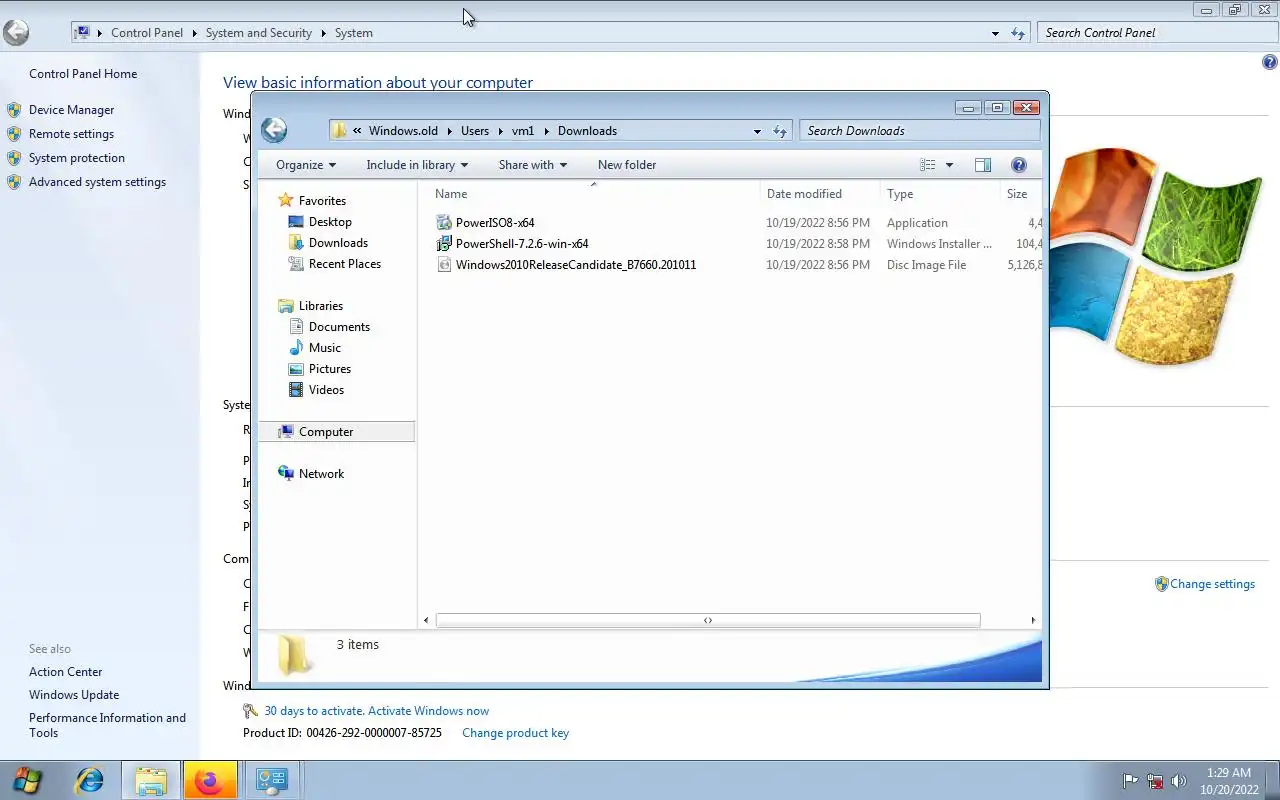Screen dimensions: 1280x800
Task: Click the change view icon
Action: point(928,165)
